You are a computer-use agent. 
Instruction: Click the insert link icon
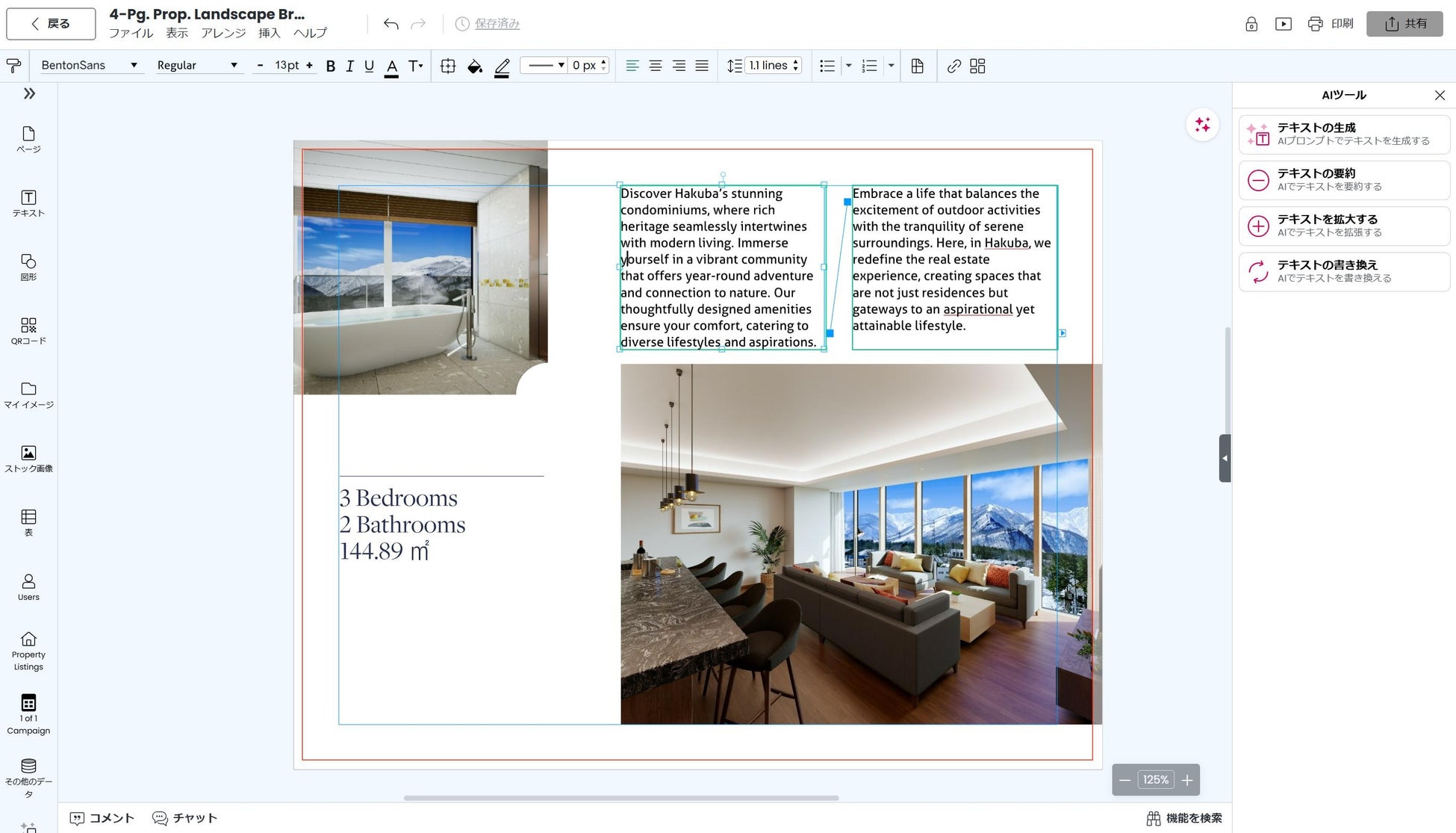pos(953,66)
